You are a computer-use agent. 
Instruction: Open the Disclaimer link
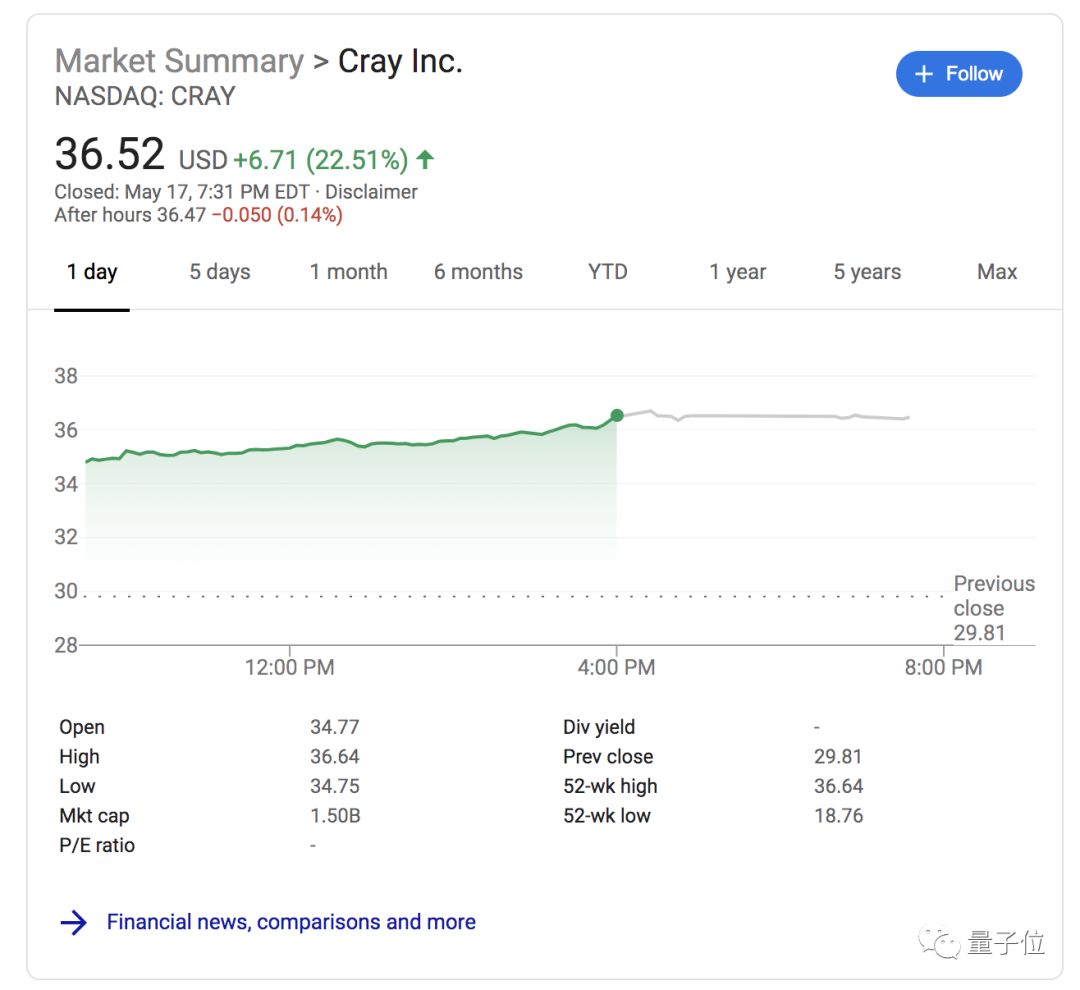pos(372,192)
